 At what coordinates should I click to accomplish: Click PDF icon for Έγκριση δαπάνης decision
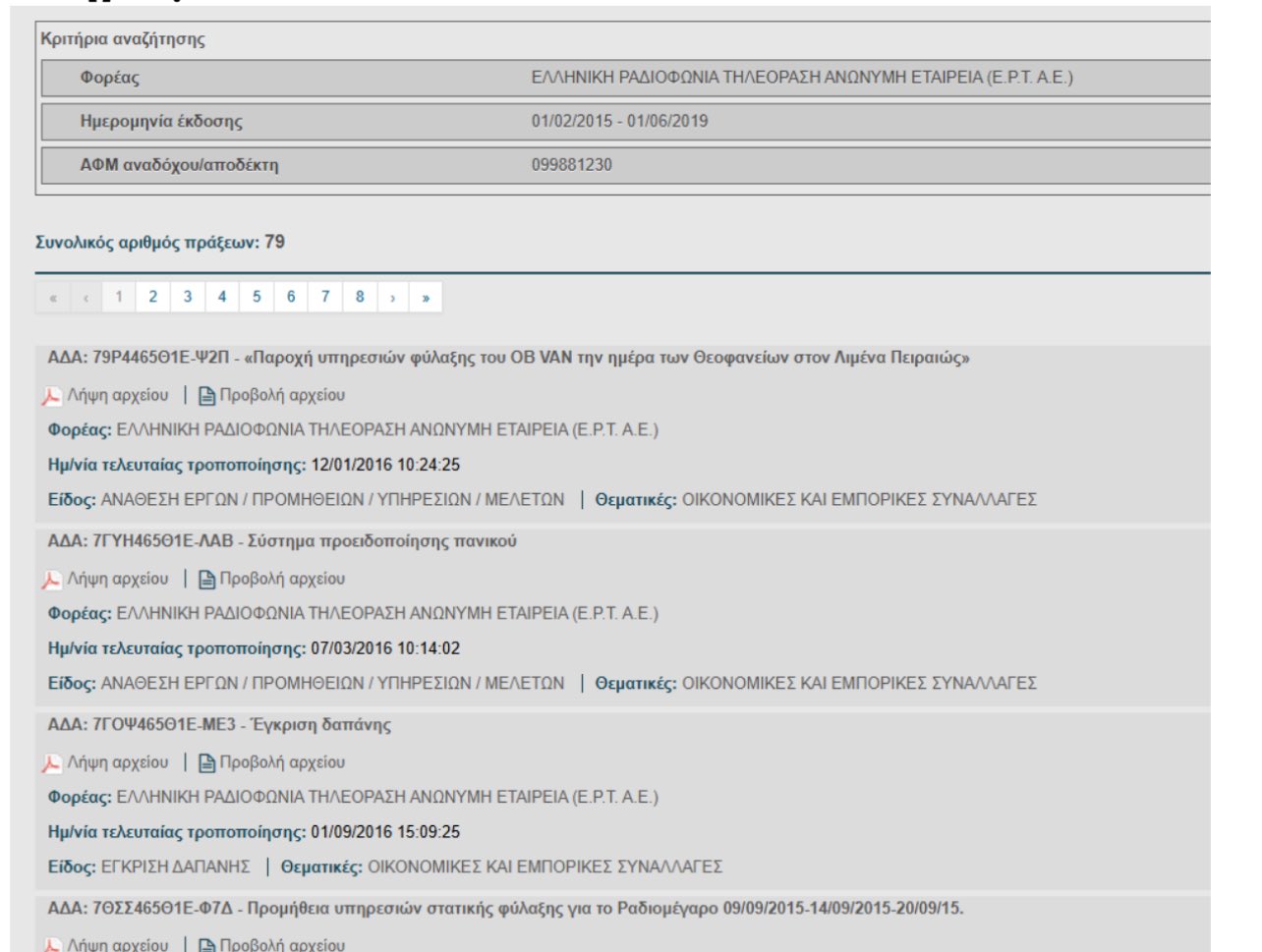coord(51,763)
